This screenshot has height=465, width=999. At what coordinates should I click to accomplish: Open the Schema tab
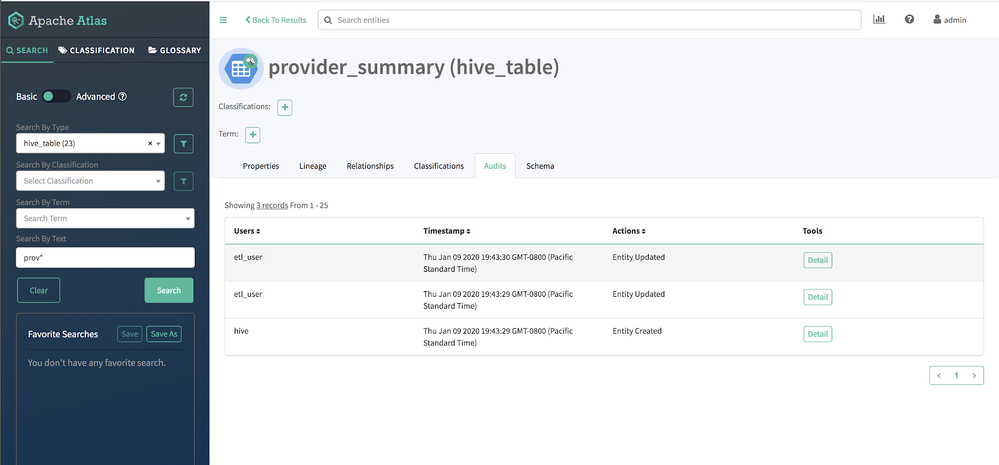(540, 166)
